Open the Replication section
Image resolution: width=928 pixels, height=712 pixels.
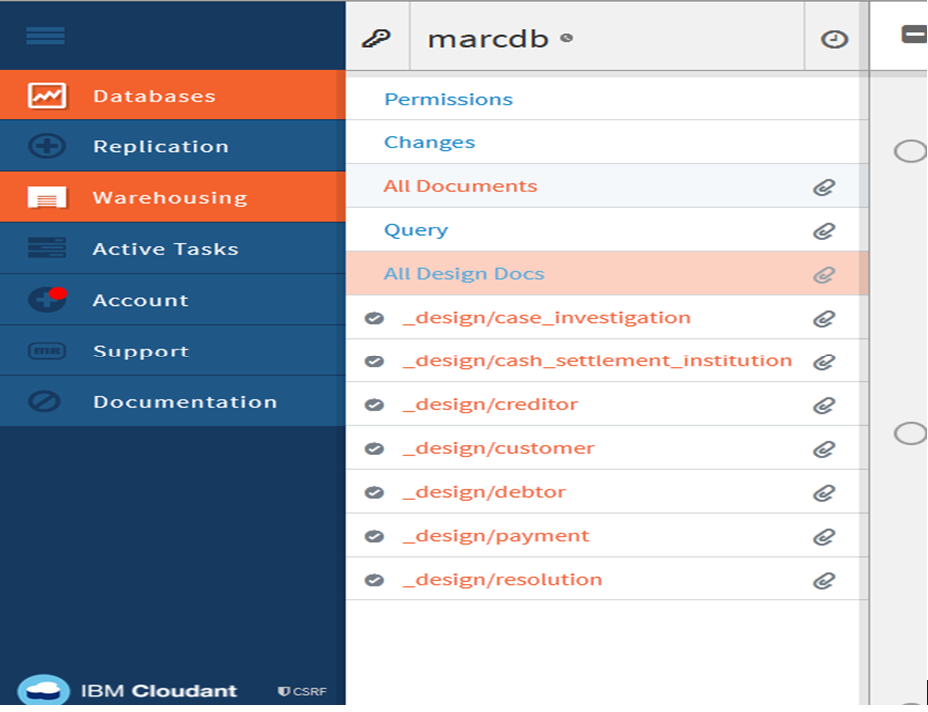[160, 147]
